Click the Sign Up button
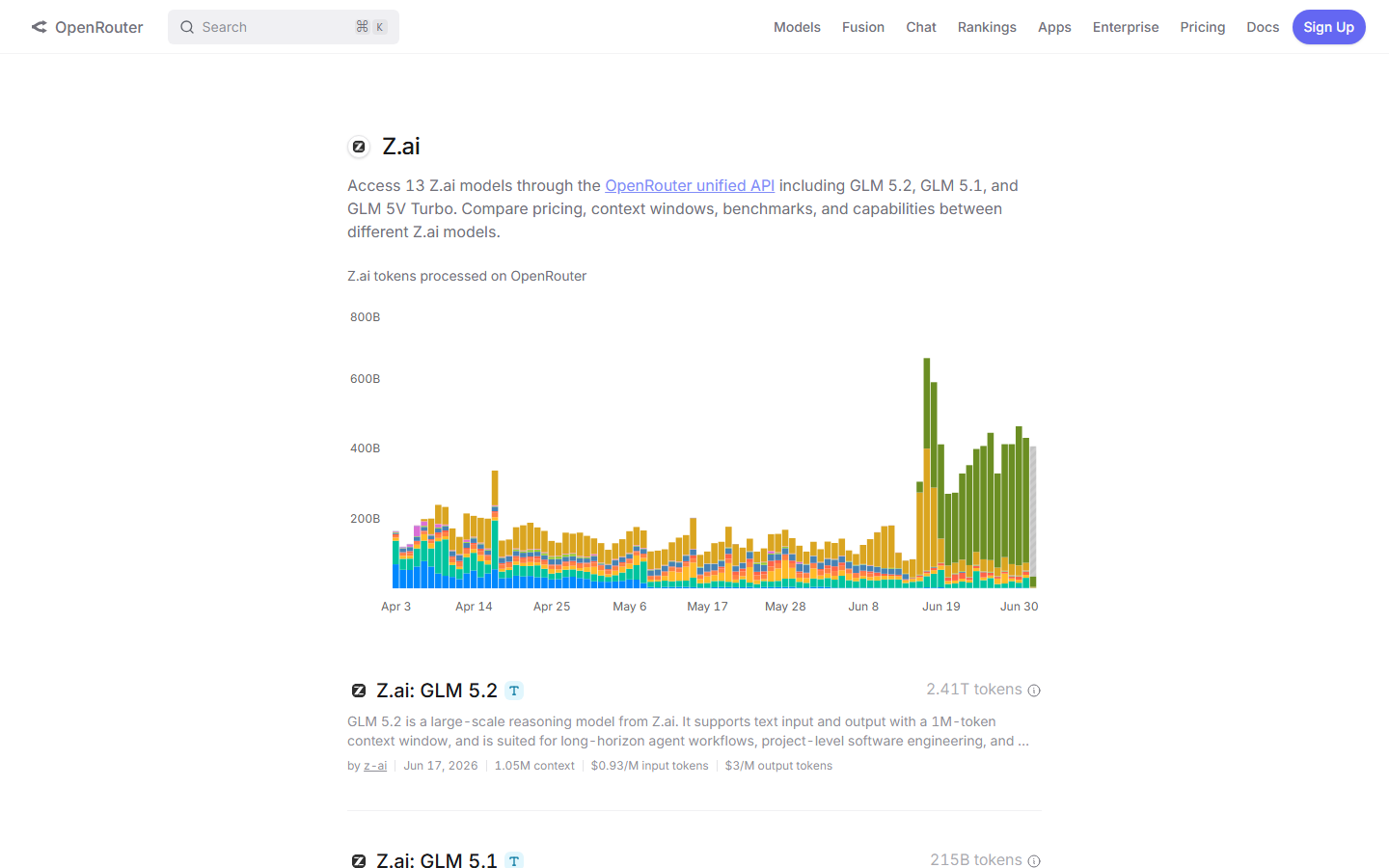The image size is (1389, 868). 1328,27
